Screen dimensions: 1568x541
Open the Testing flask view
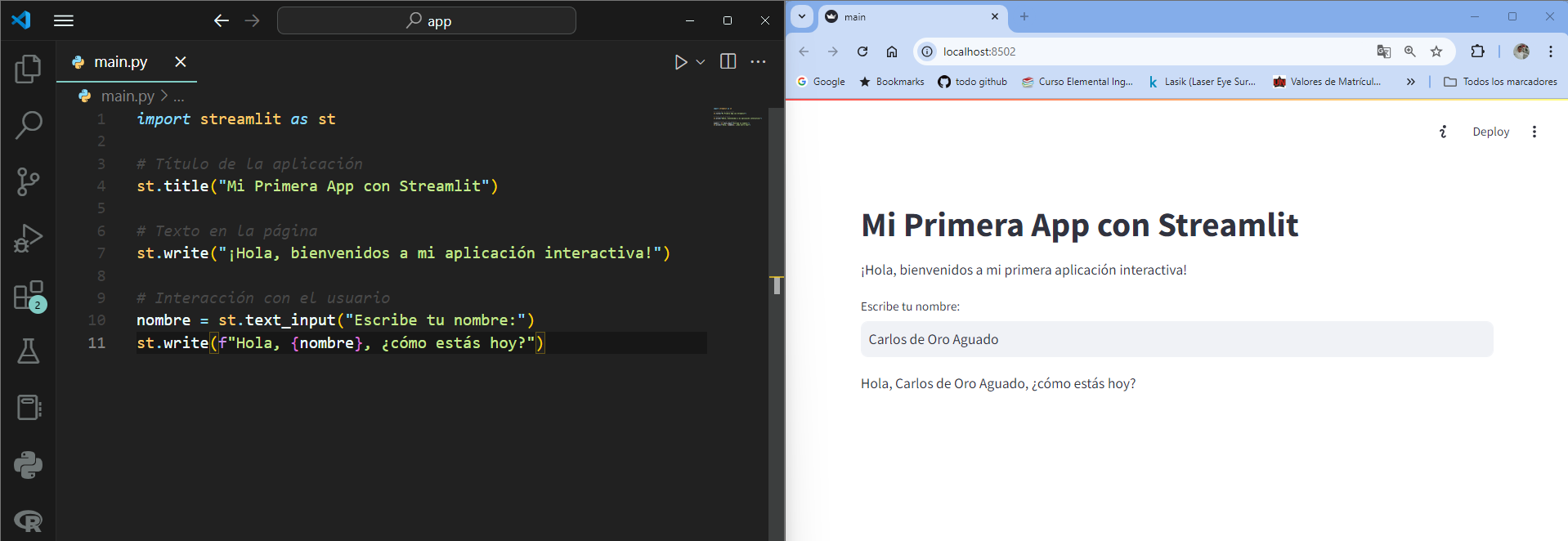(x=29, y=351)
